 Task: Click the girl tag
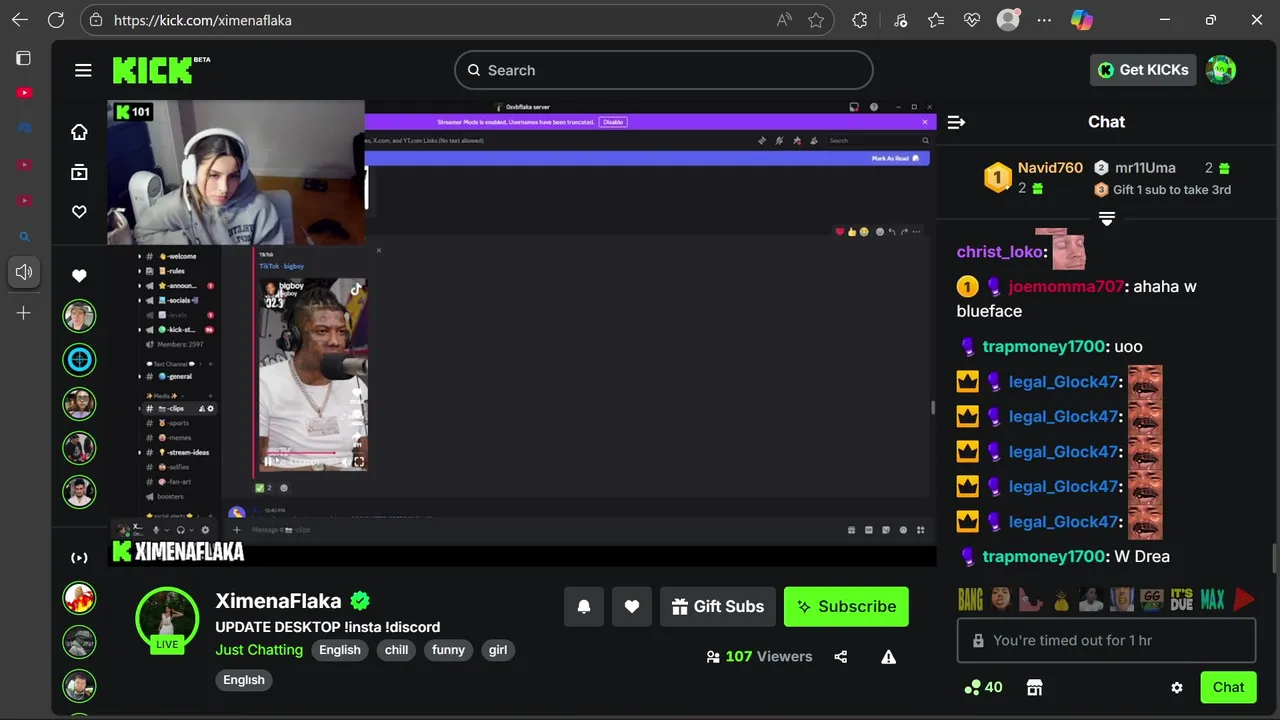[498, 650]
